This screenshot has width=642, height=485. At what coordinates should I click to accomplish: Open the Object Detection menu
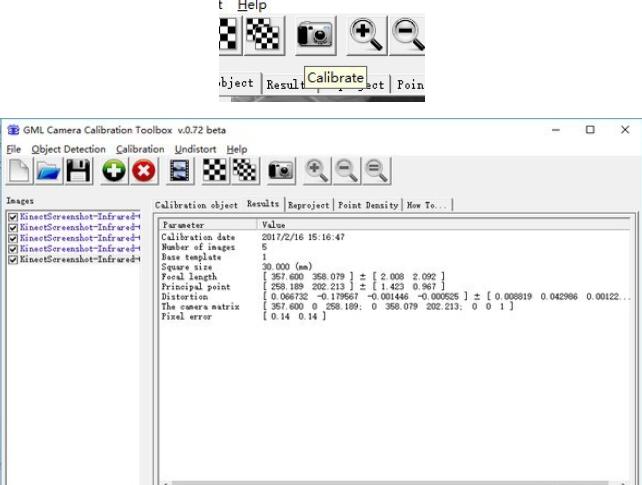68,149
